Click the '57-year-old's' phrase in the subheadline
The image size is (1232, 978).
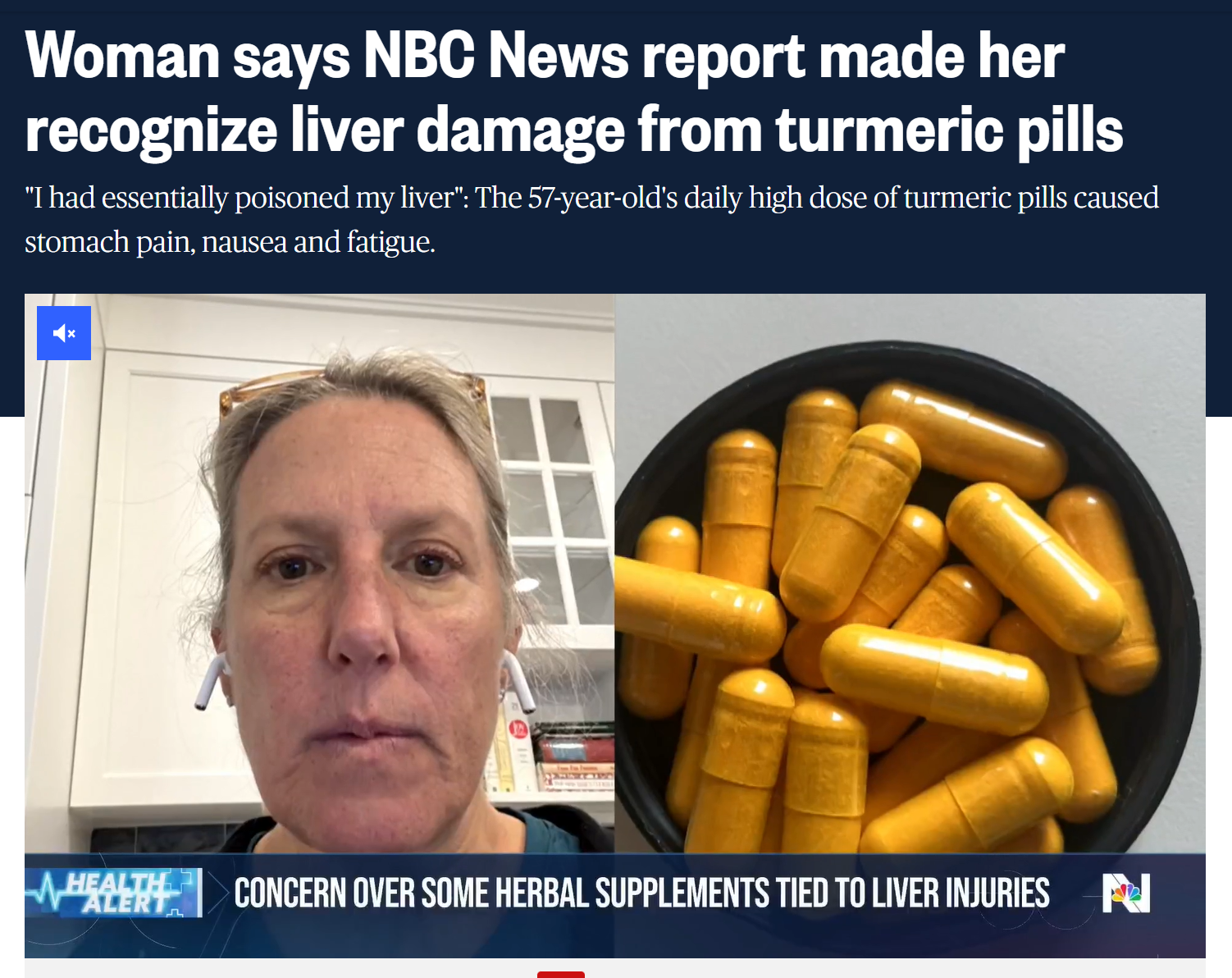pyautogui.click(x=603, y=198)
